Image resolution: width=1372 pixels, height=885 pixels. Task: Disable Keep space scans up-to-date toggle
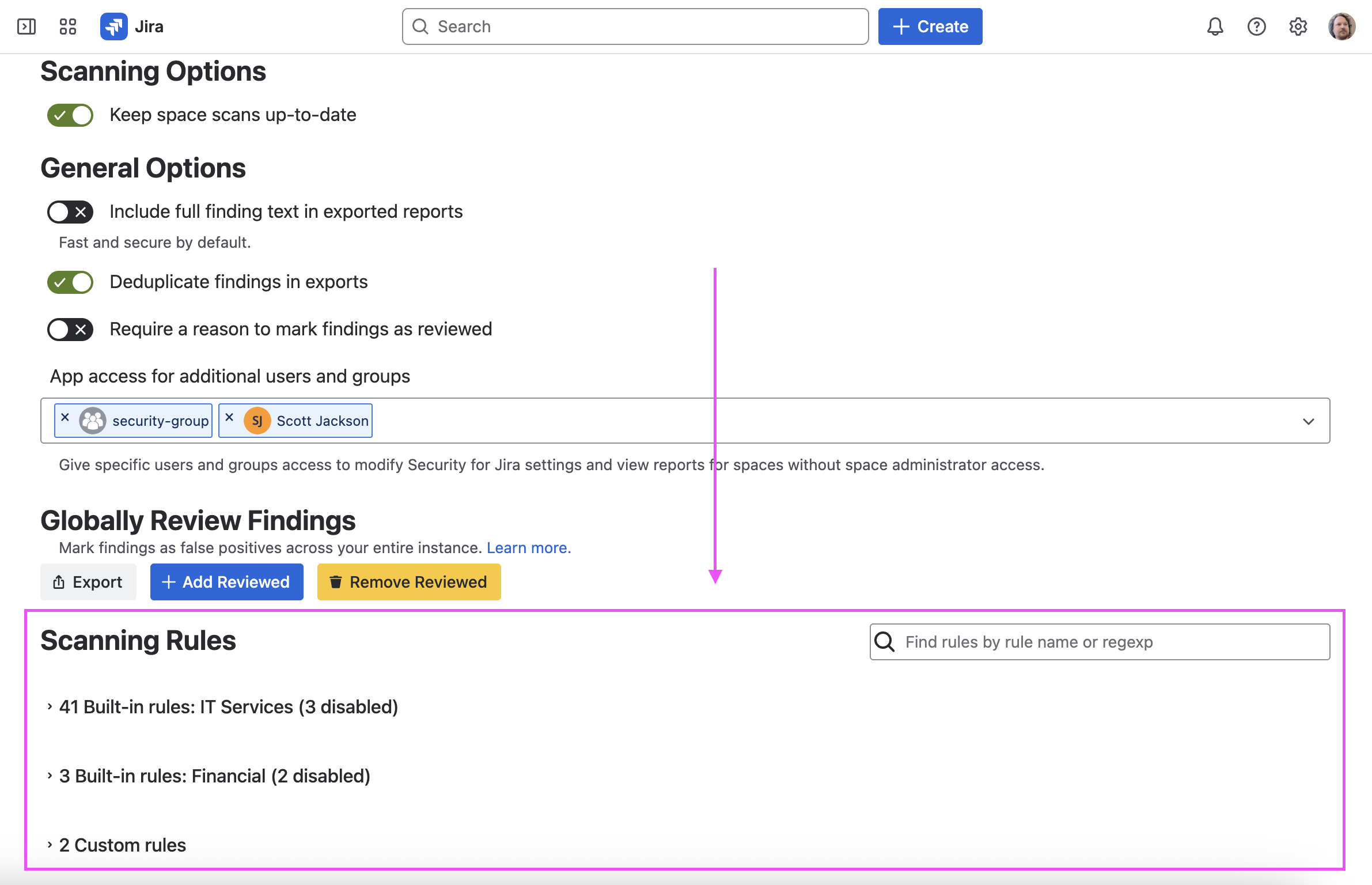(x=70, y=115)
